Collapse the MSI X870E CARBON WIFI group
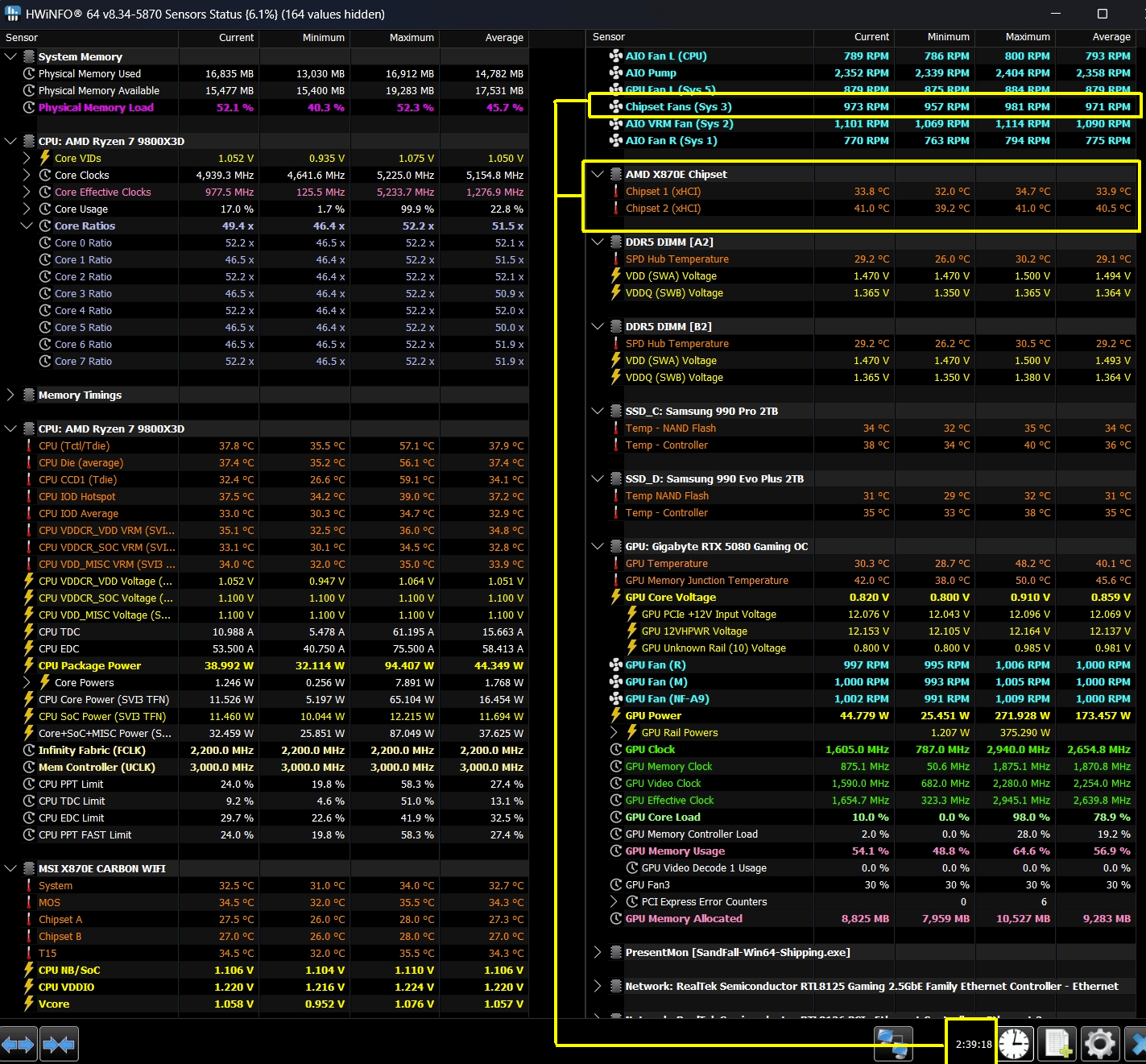The height and width of the screenshot is (1064, 1146). [10, 868]
